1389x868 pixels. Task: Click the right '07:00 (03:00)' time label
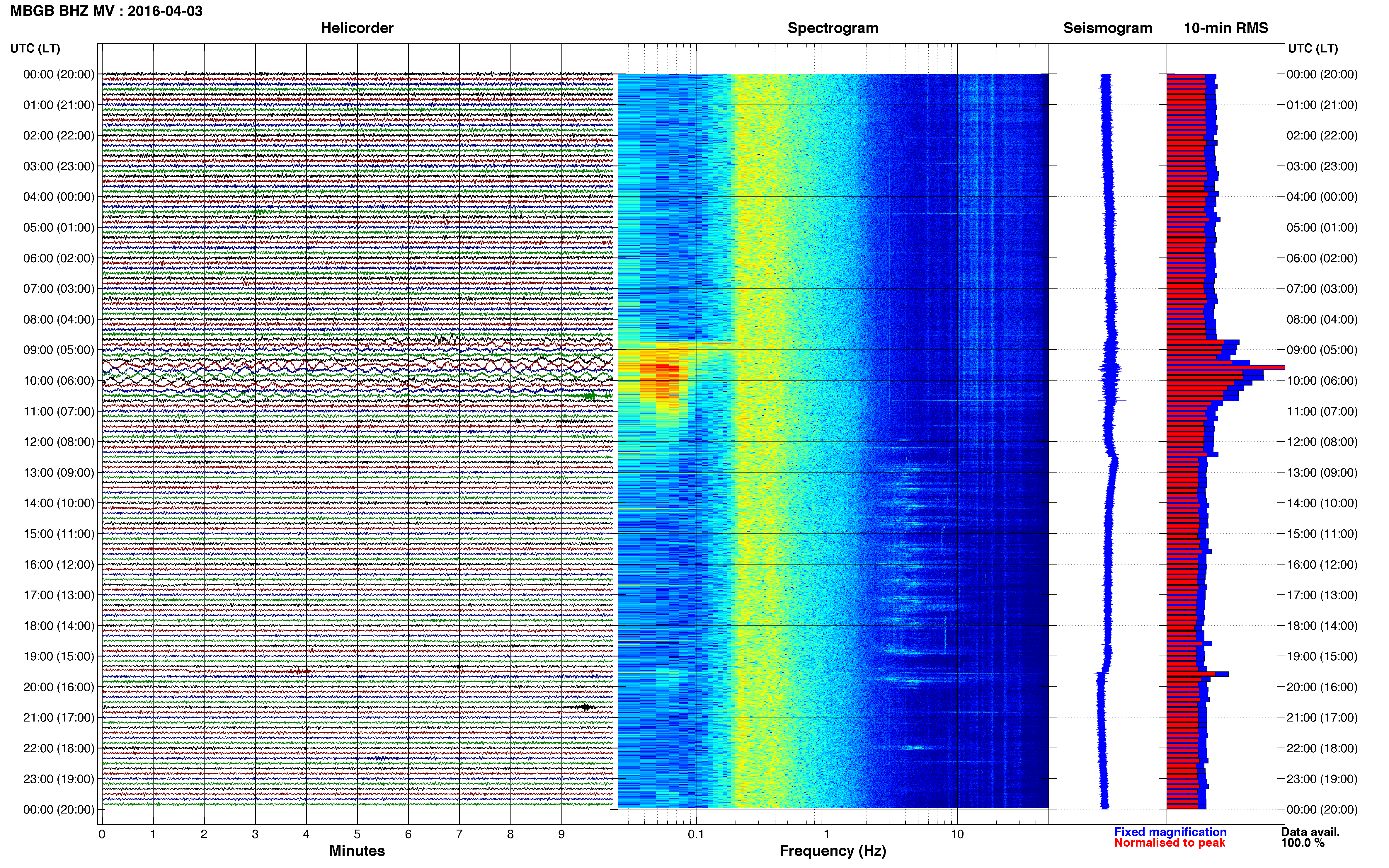click(1322, 289)
